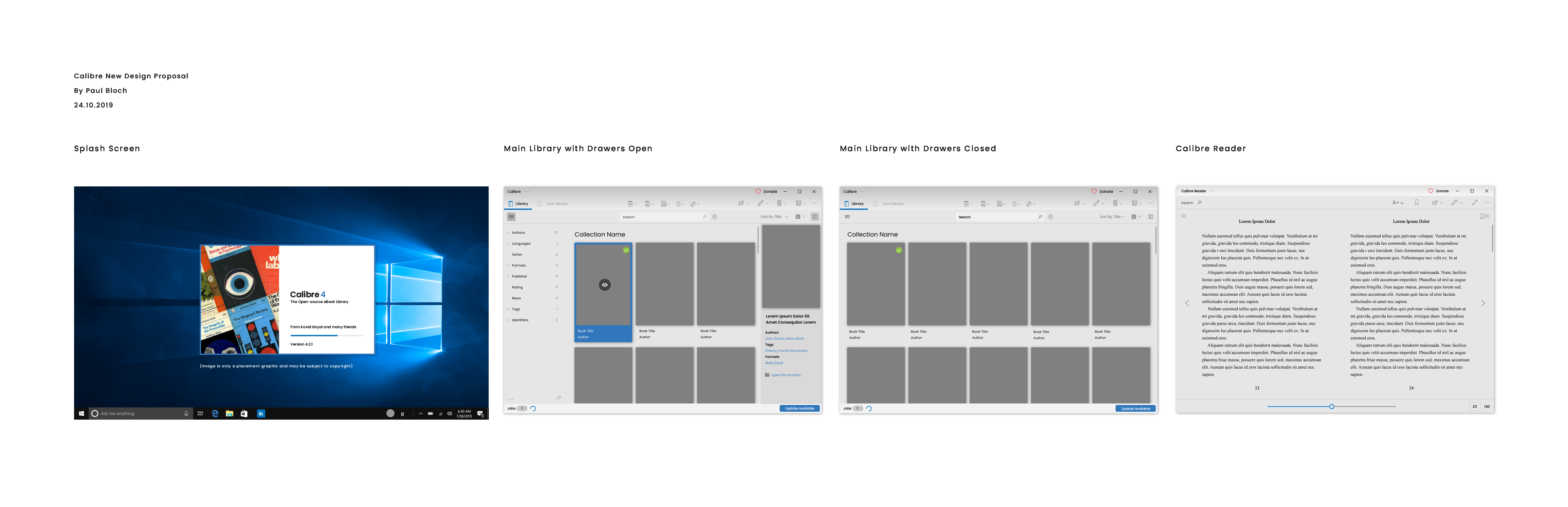Click the eye preview icon on selected book
The image size is (1568, 507).
(x=604, y=285)
